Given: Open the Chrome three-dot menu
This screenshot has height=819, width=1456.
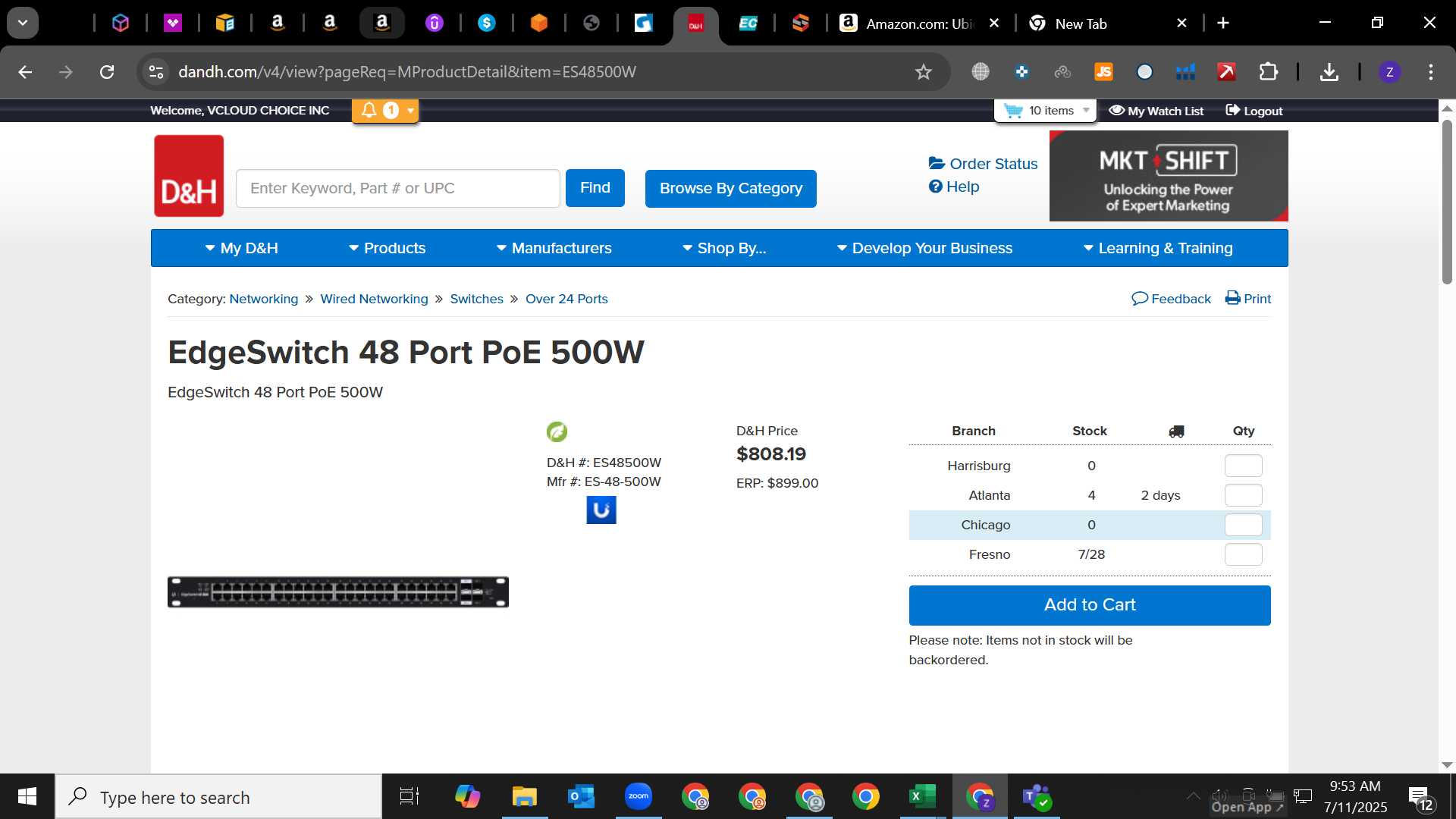Looking at the screenshot, I should (x=1431, y=72).
